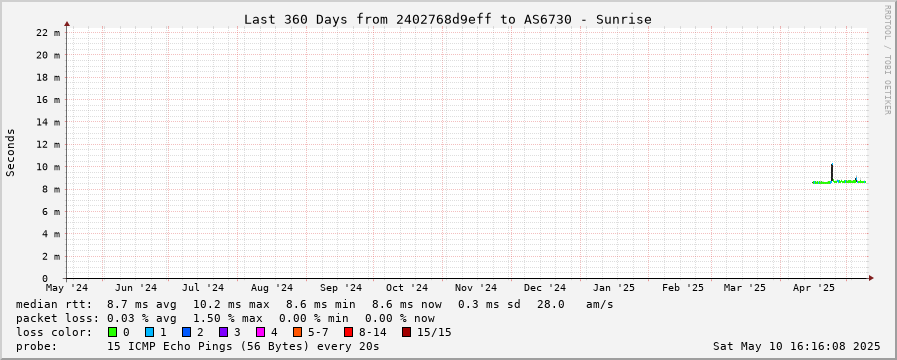Screen dimensions: 897x360
Task: Click the purple loss color 3 swatch
Action: click(223, 332)
